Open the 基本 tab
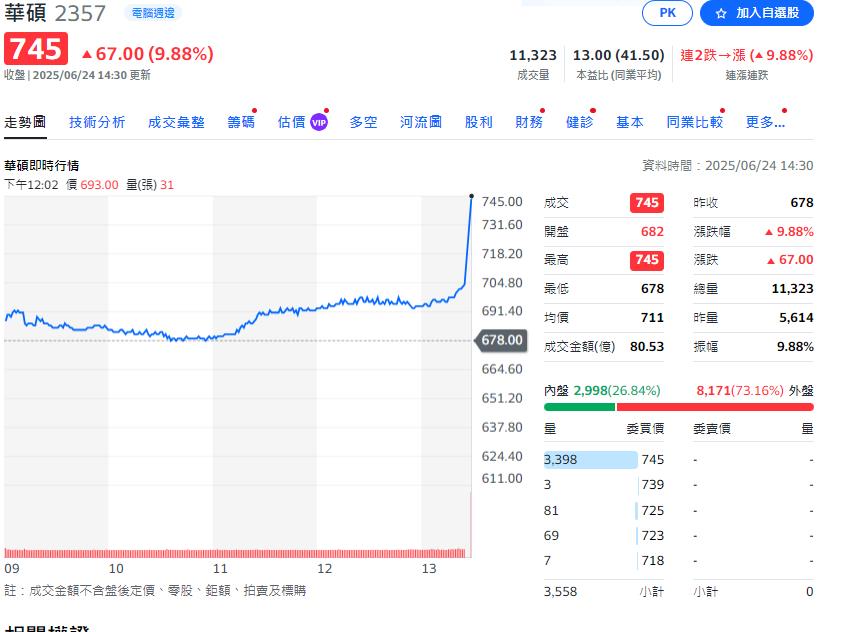 630,122
